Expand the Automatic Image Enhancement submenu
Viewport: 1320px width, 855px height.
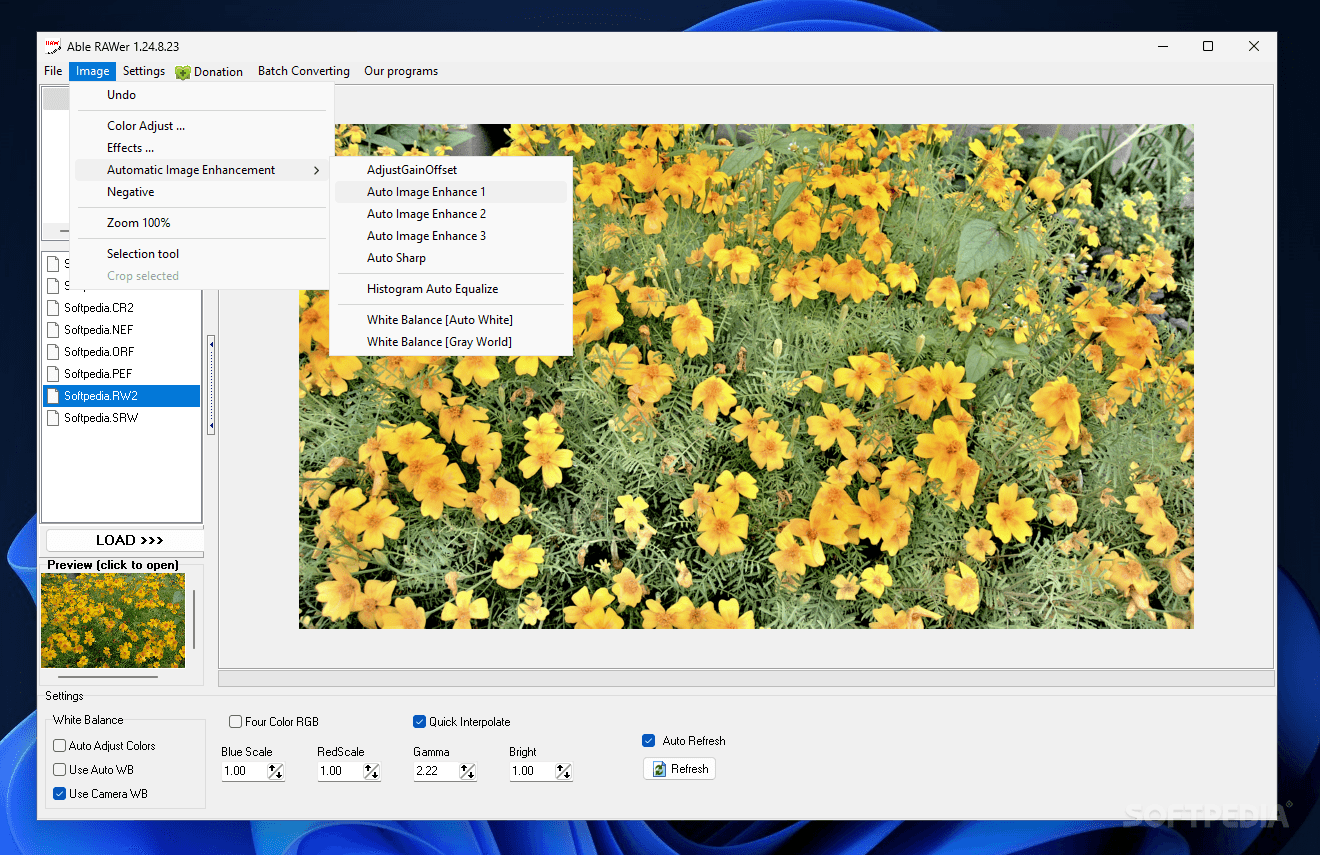point(202,170)
